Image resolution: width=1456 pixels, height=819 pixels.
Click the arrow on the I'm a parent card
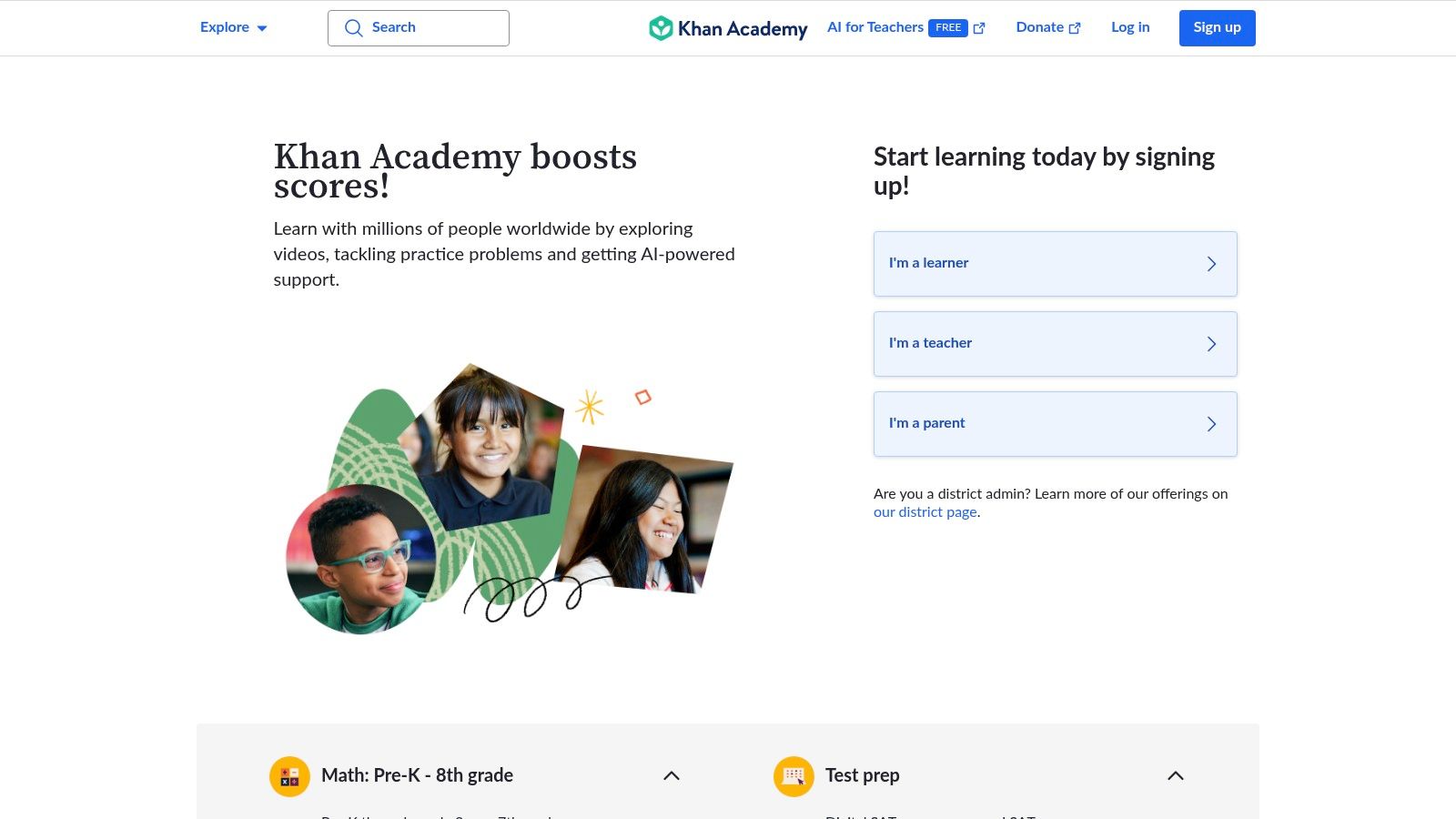1211,424
